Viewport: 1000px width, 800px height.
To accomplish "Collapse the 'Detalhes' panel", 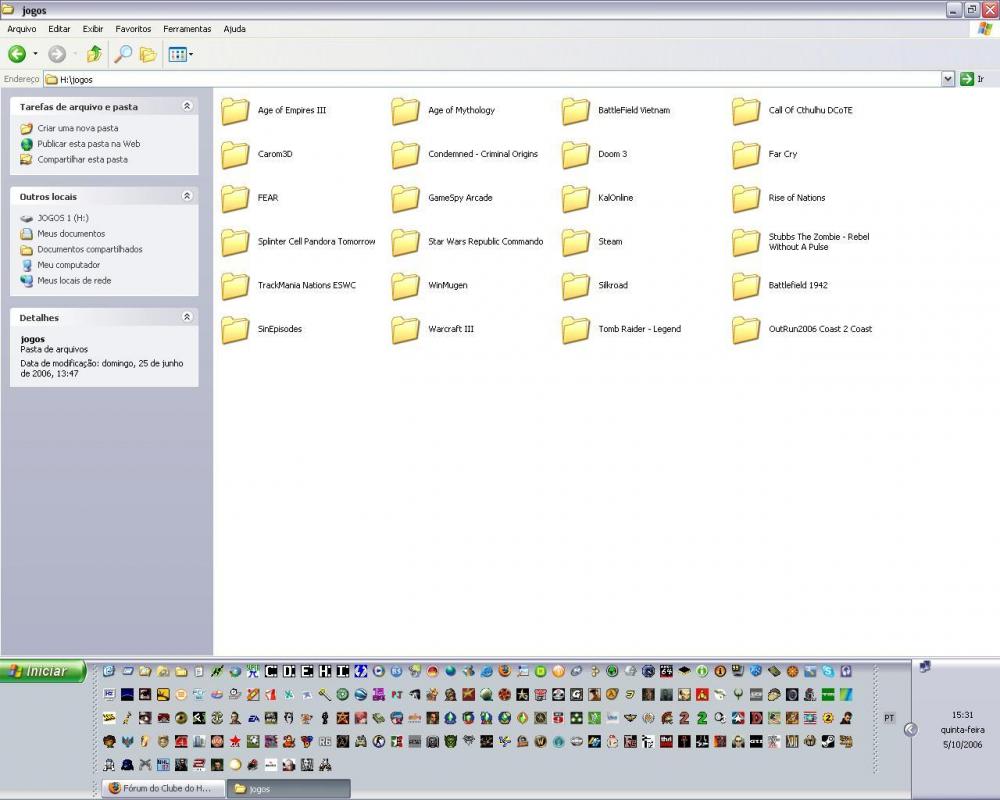I will tap(186, 317).
